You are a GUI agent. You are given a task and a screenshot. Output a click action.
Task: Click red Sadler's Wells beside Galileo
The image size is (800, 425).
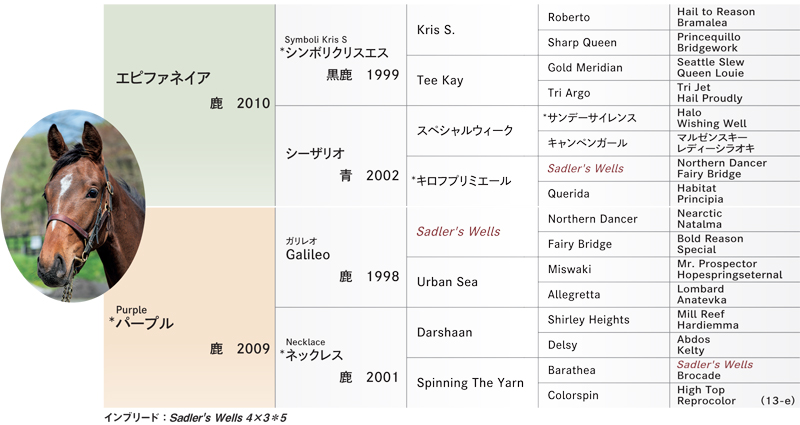[458, 232]
